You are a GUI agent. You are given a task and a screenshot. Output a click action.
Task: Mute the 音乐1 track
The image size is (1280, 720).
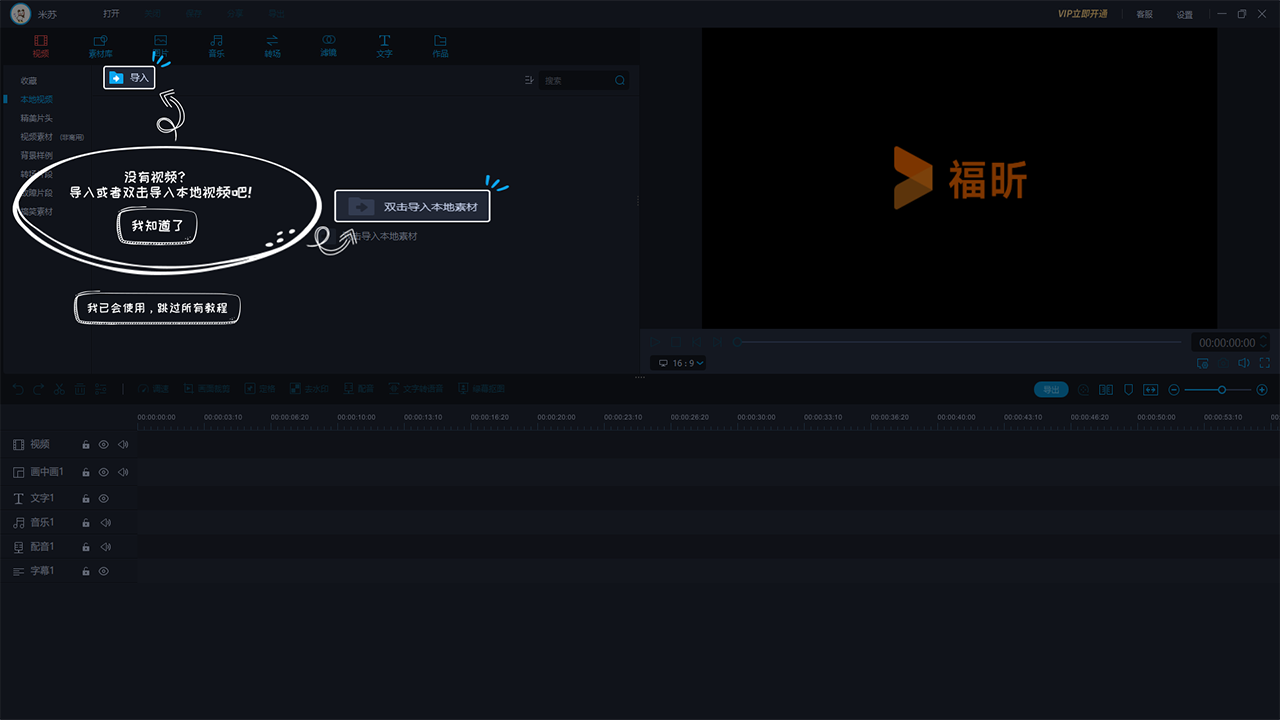[105, 523]
